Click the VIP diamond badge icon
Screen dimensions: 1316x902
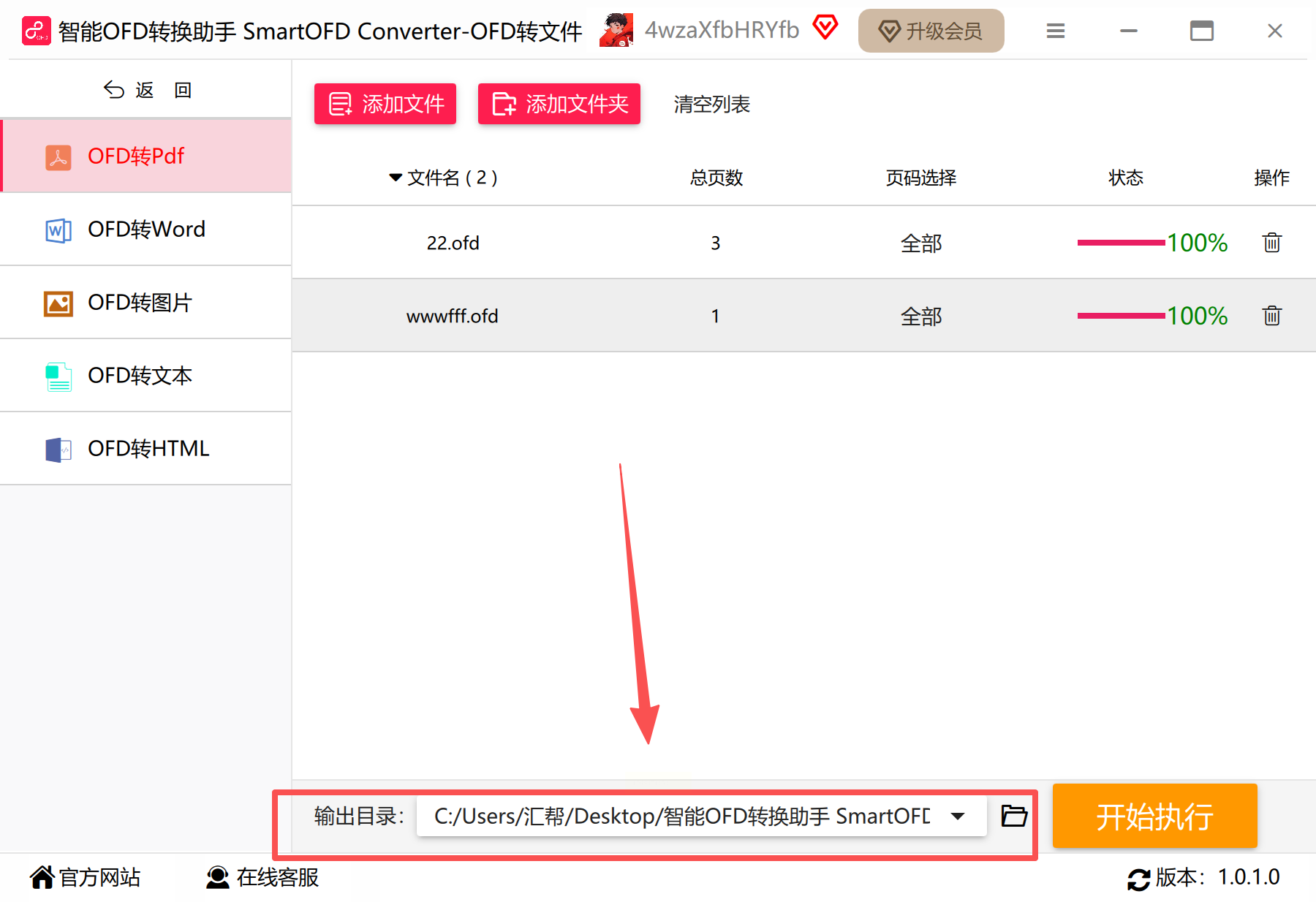pyautogui.click(x=826, y=28)
